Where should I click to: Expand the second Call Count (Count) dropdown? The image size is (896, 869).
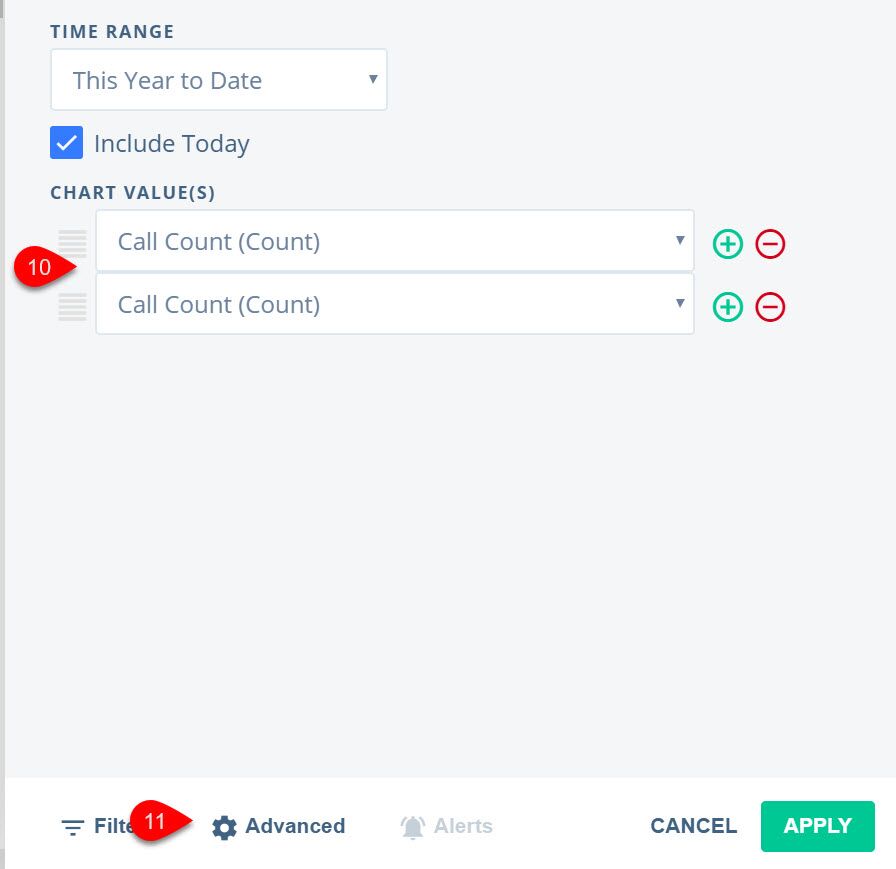click(x=394, y=305)
